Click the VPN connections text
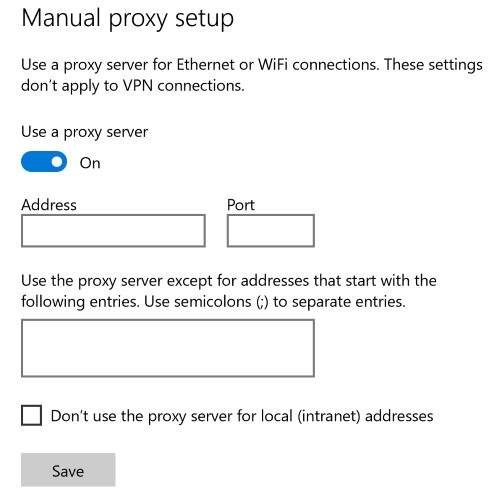Screen dimensions: 503x500 [x=184, y=86]
